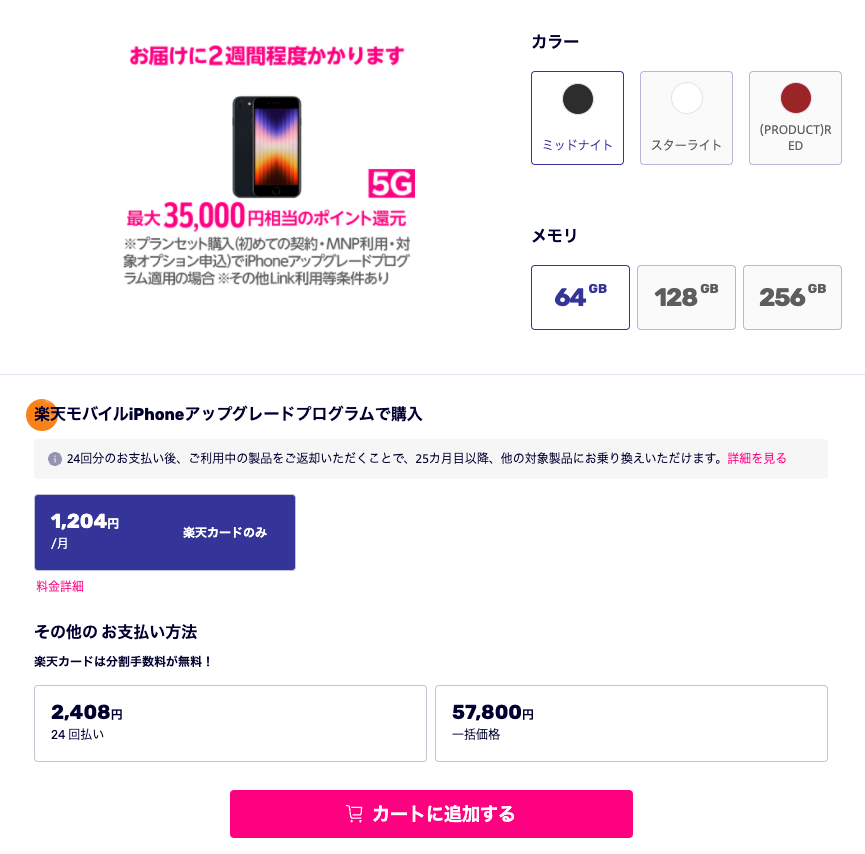The width and height of the screenshot is (865, 854).
Task: Click カートに追加する button
Action: click(431, 814)
